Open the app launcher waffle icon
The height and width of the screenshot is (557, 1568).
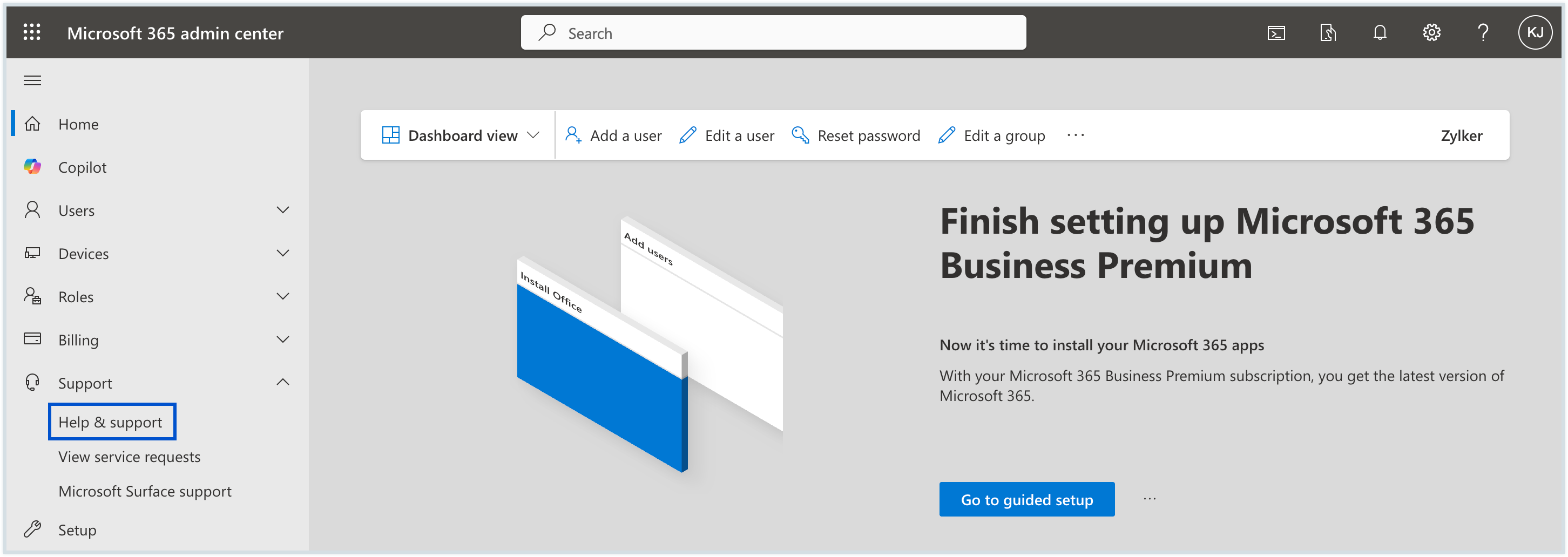(x=32, y=32)
